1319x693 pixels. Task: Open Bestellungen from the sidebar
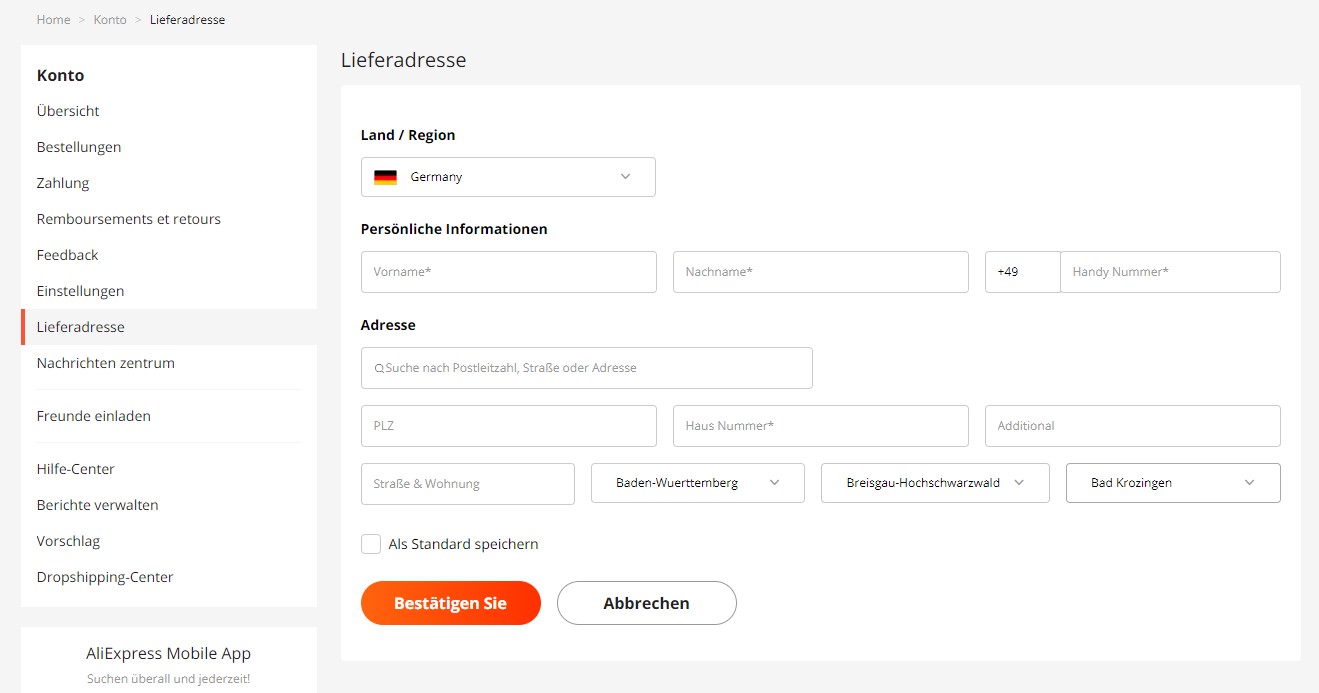pos(78,146)
